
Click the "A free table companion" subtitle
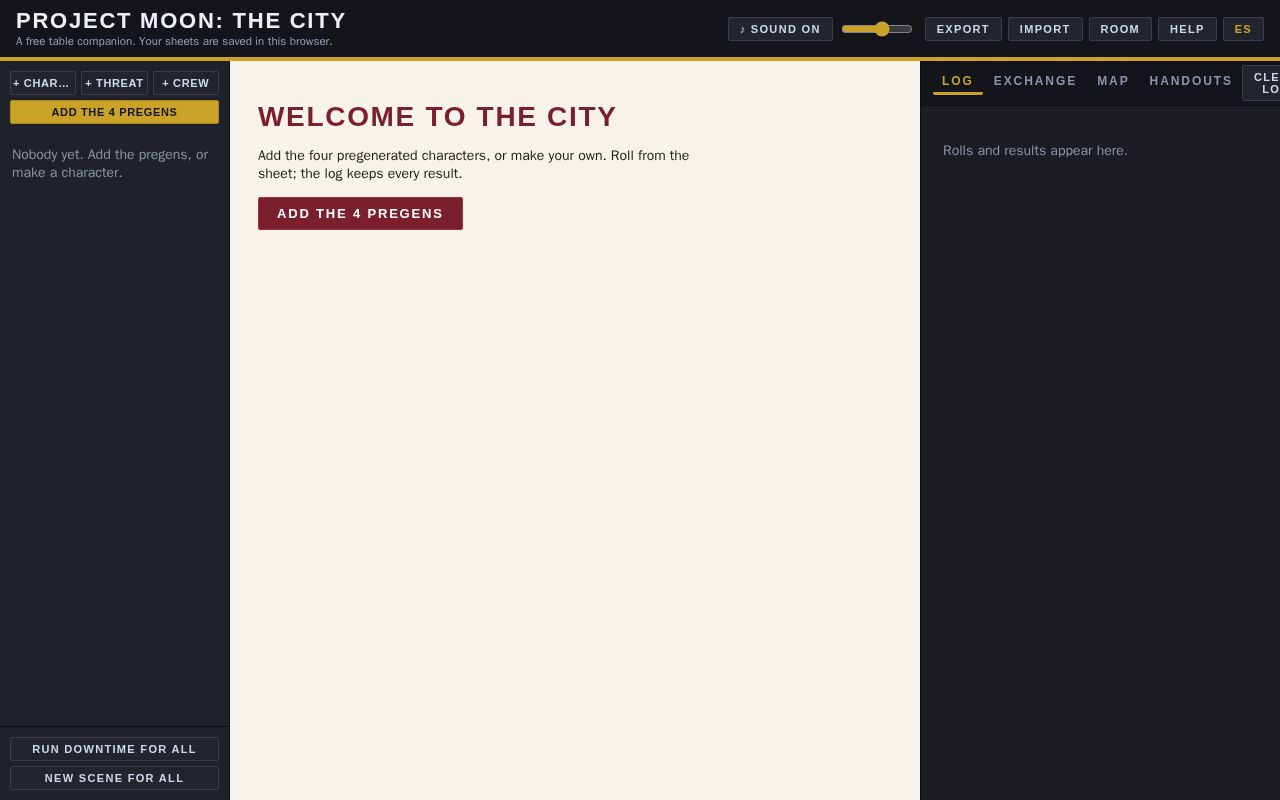click(x=174, y=42)
